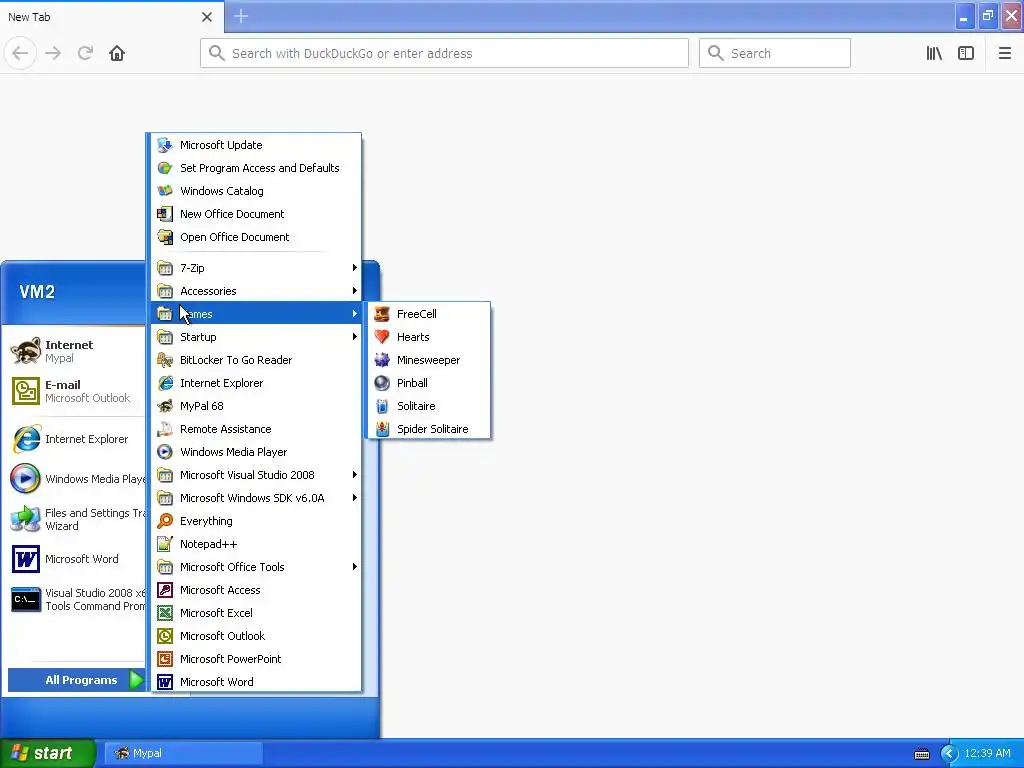Open Windows Media Player in recent programs
This screenshot has height=768, width=1024.
[x=75, y=479]
